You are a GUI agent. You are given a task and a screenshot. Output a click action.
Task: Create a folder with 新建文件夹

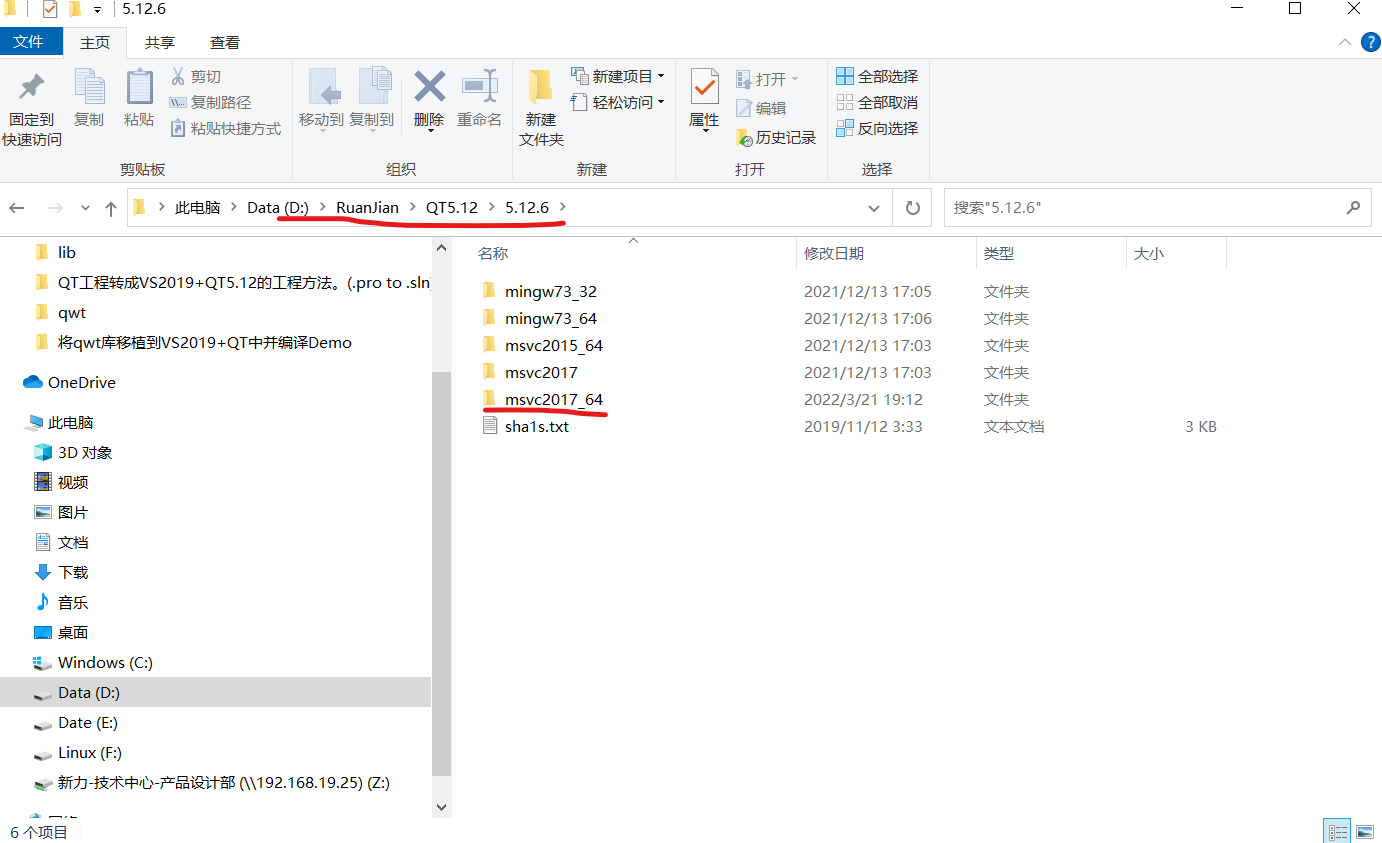(540, 103)
